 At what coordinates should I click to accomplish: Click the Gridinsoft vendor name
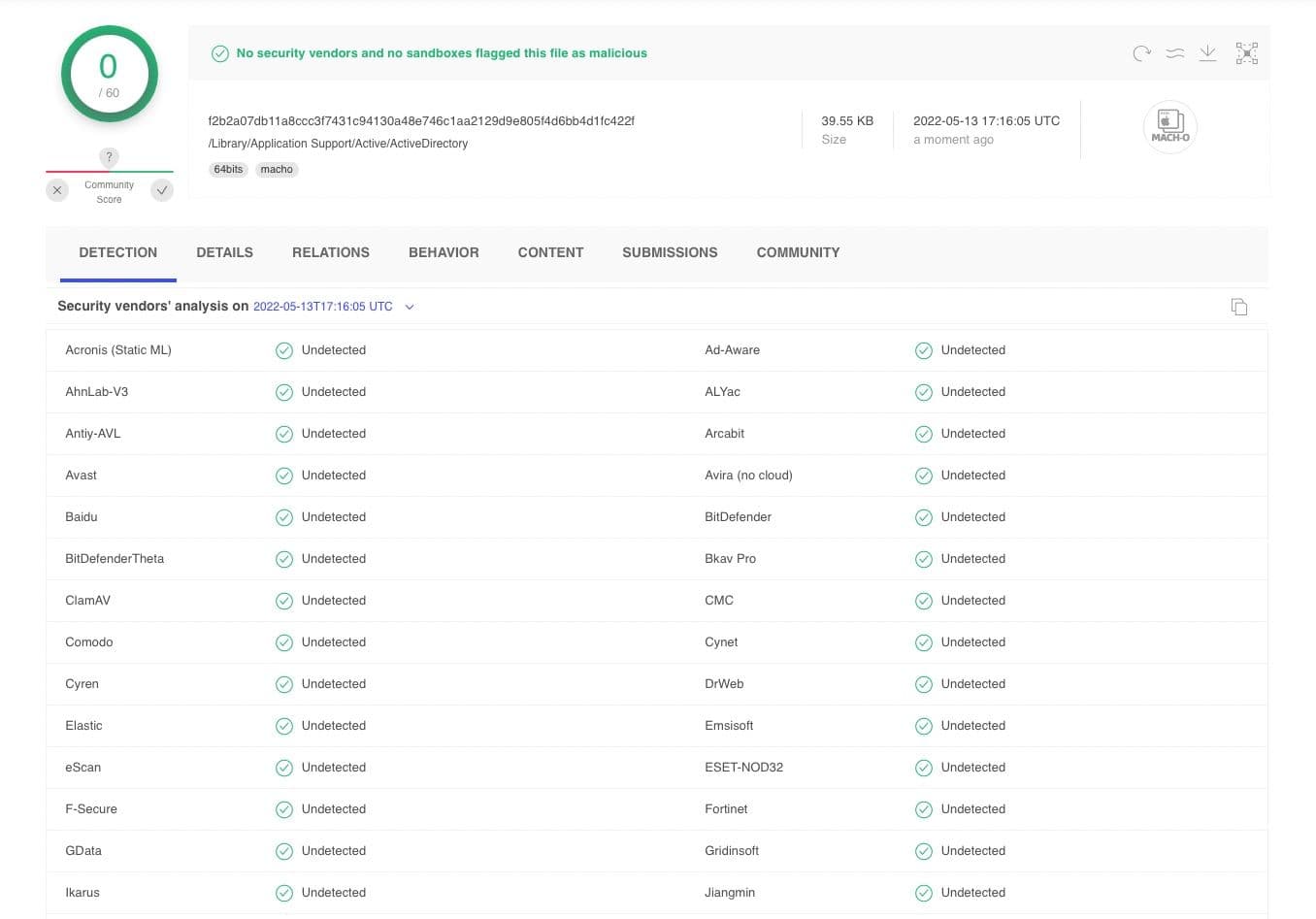point(732,851)
